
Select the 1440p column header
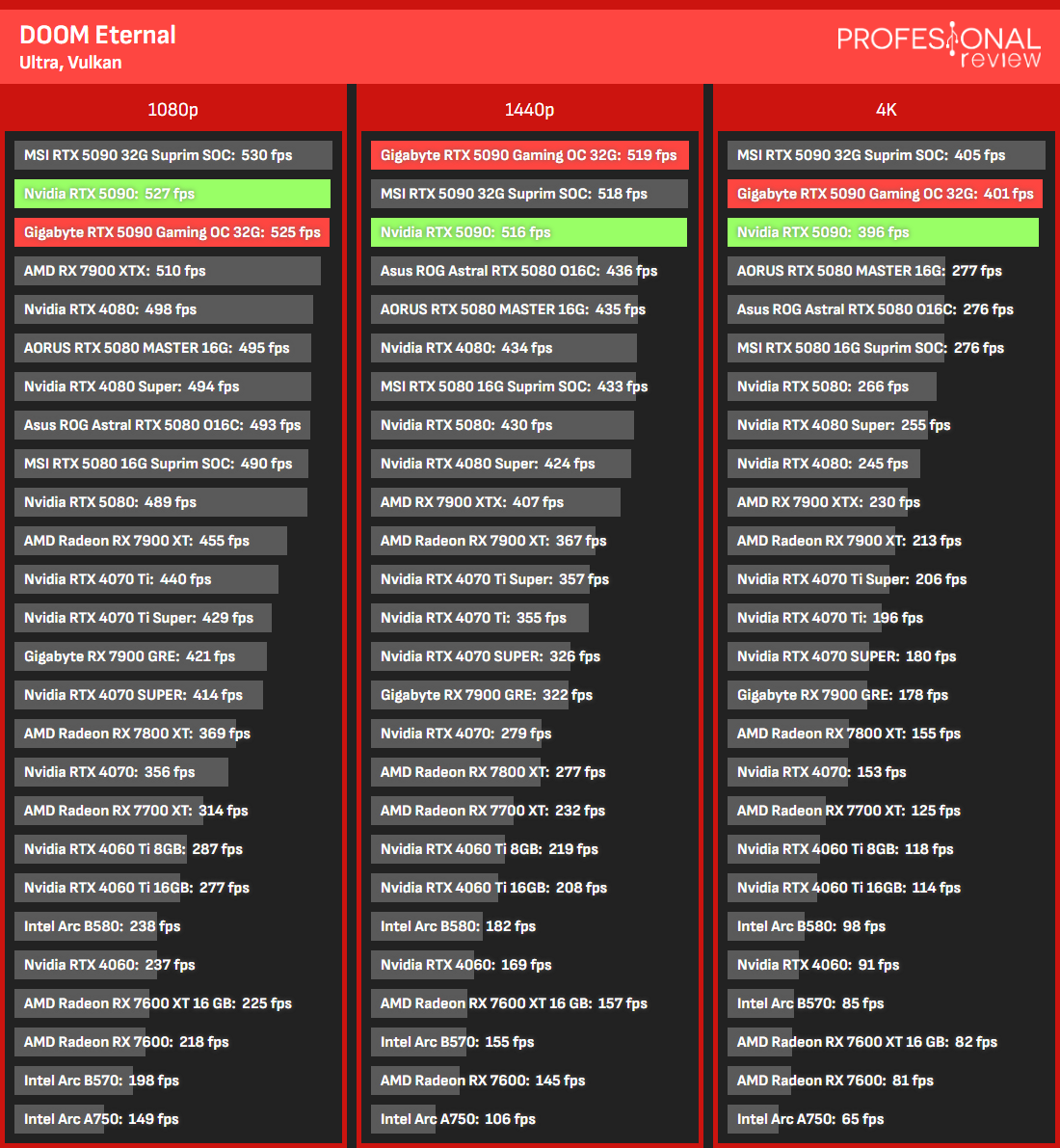(x=529, y=110)
